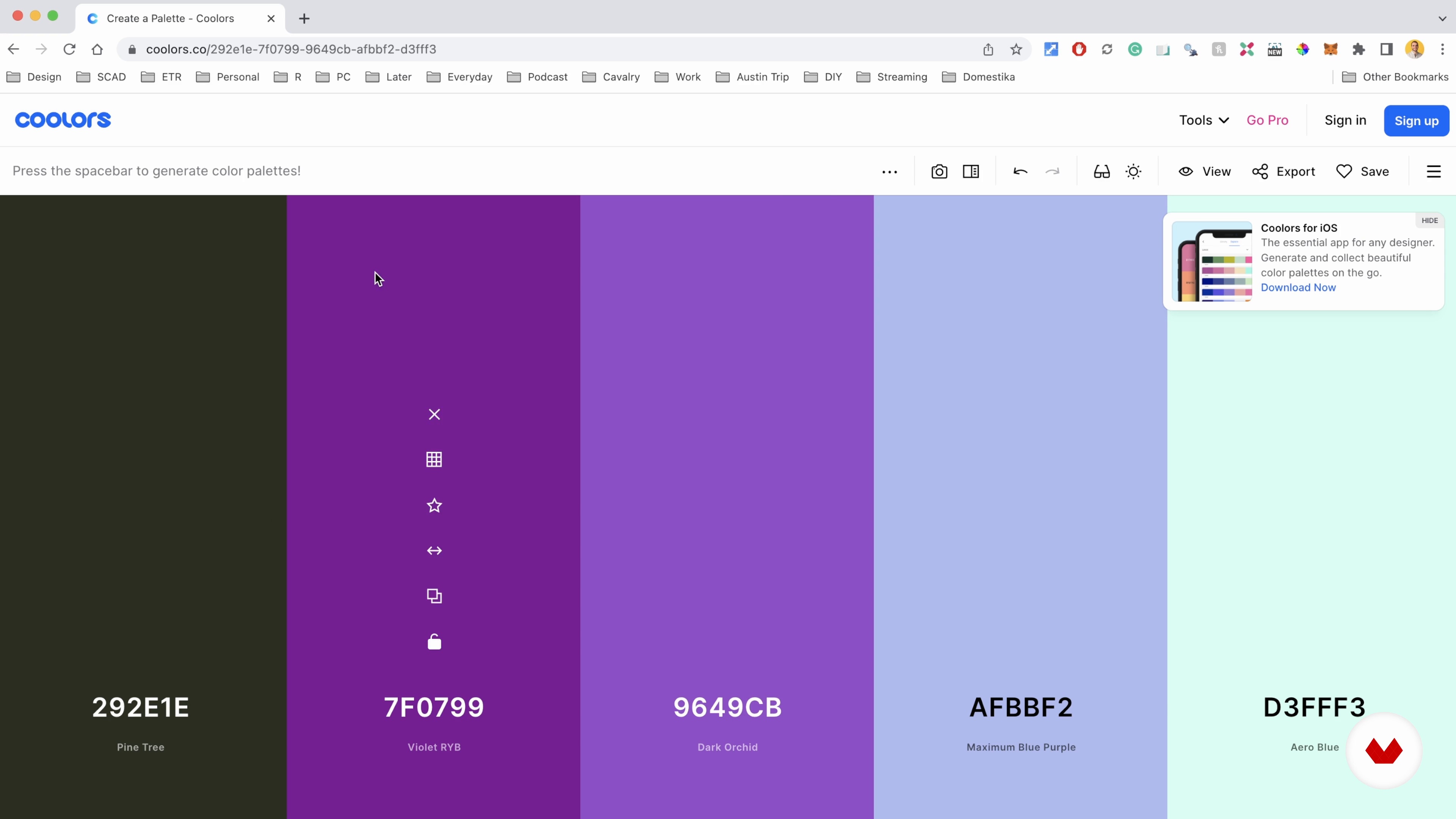Open the Cavalry bookmarks folder
This screenshot has height=819, width=1456.
611,77
